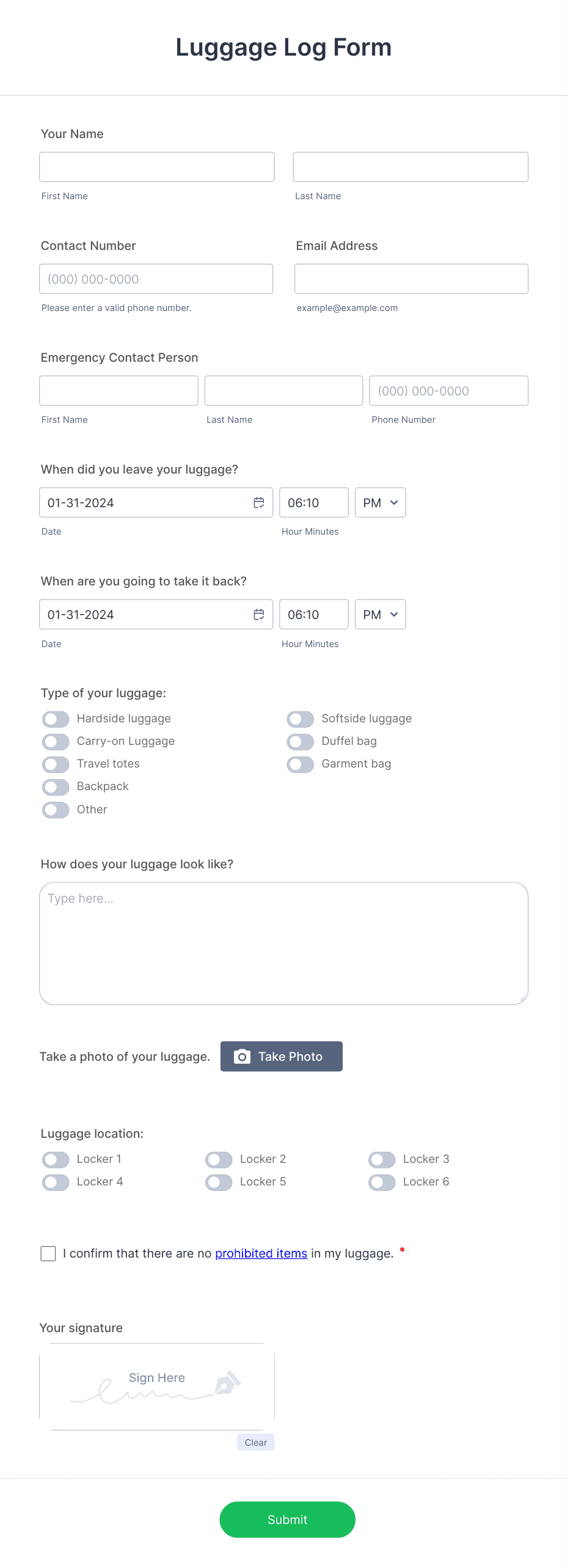The height and width of the screenshot is (1568, 568).
Task: Enable the Softside luggage toggle
Action: pos(300,719)
